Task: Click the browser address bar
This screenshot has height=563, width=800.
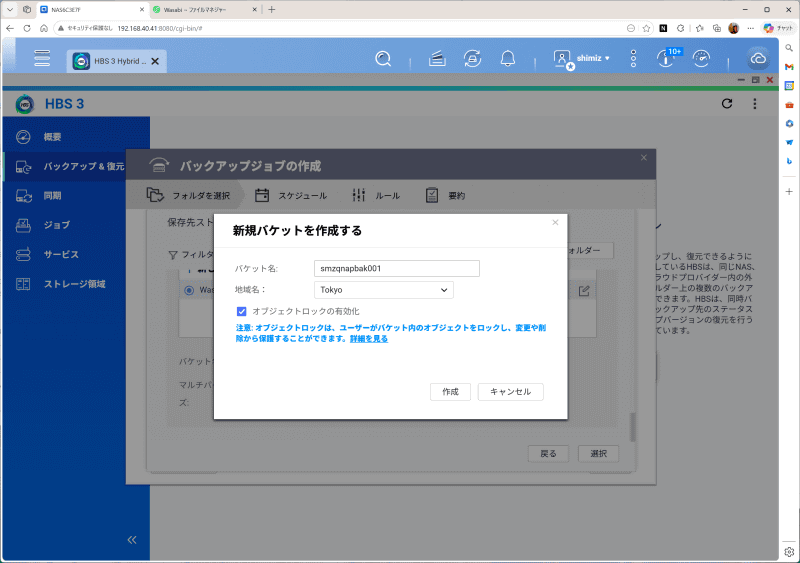Action: pyautogui.click(x=337, y=29)
